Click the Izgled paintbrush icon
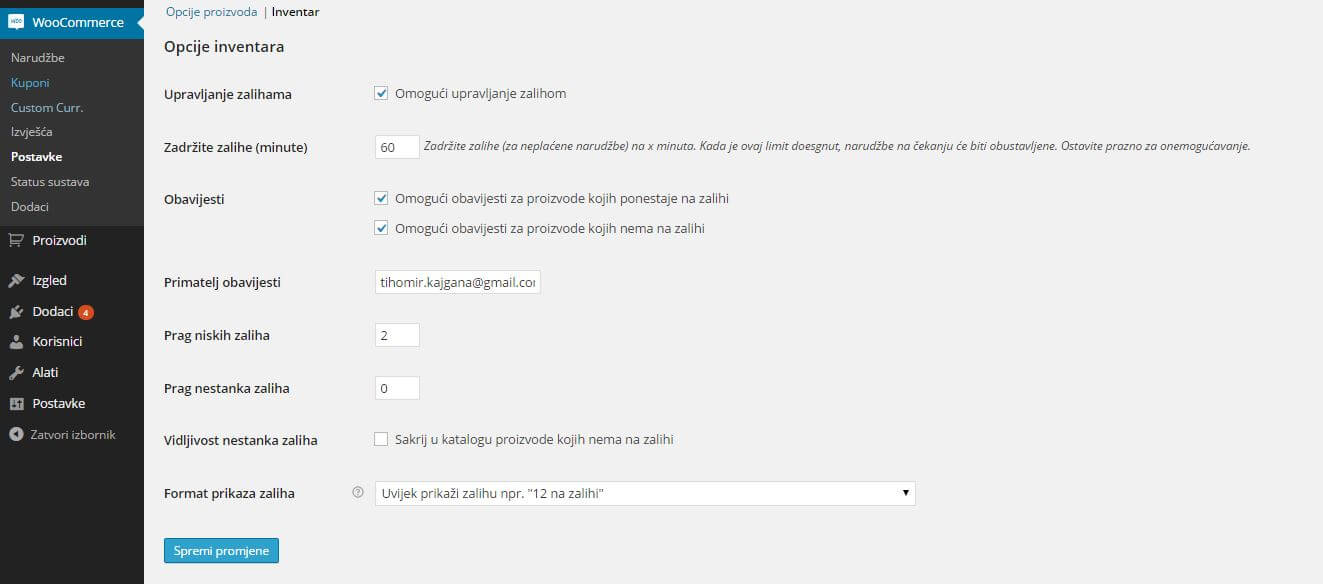 (16, 281)
